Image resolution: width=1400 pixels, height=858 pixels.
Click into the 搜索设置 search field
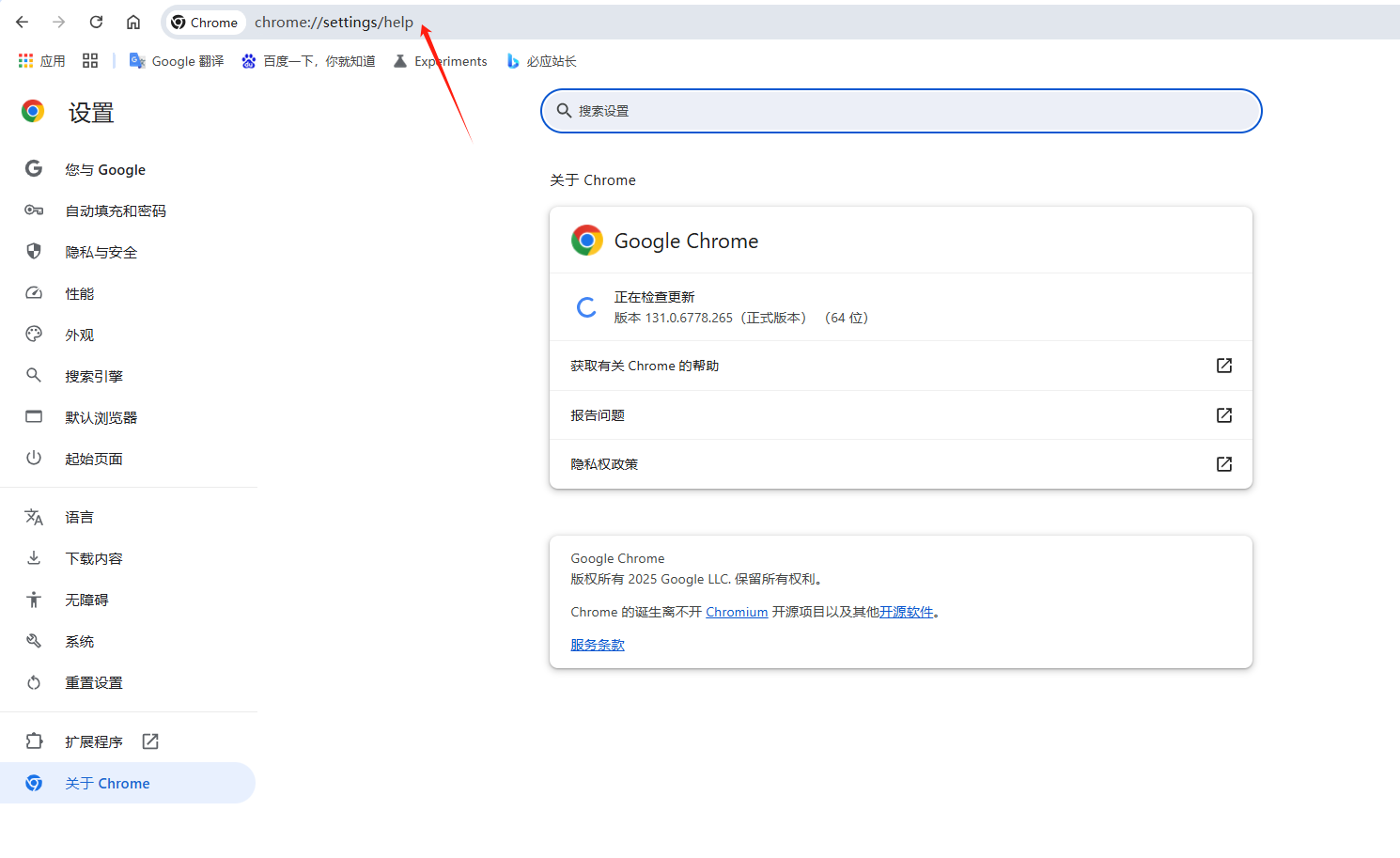tap(901, 111)
